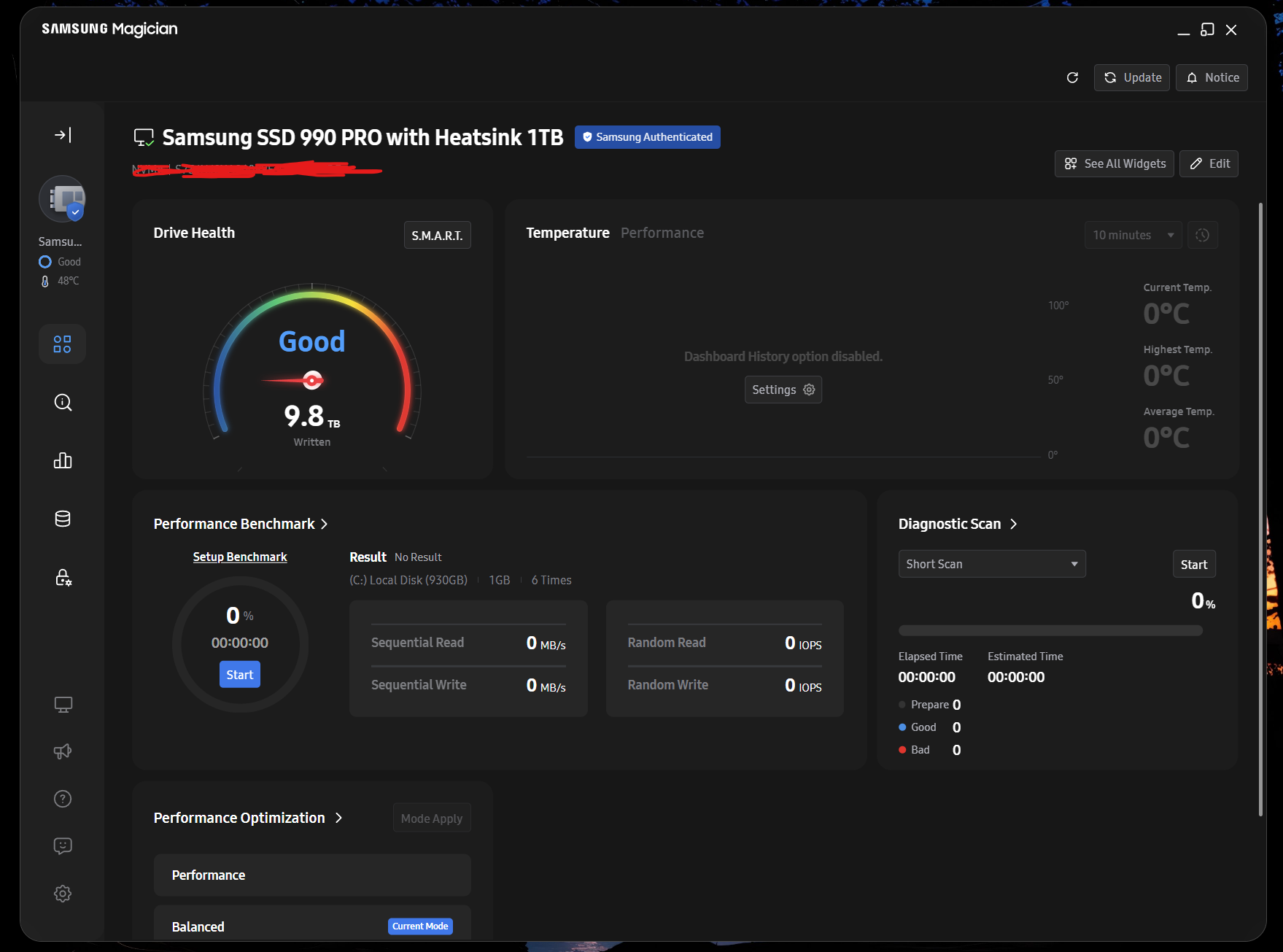Click the Performance Optimization title
The height and width of the screenshot is (952, 1283).
(x=239, y=819)
